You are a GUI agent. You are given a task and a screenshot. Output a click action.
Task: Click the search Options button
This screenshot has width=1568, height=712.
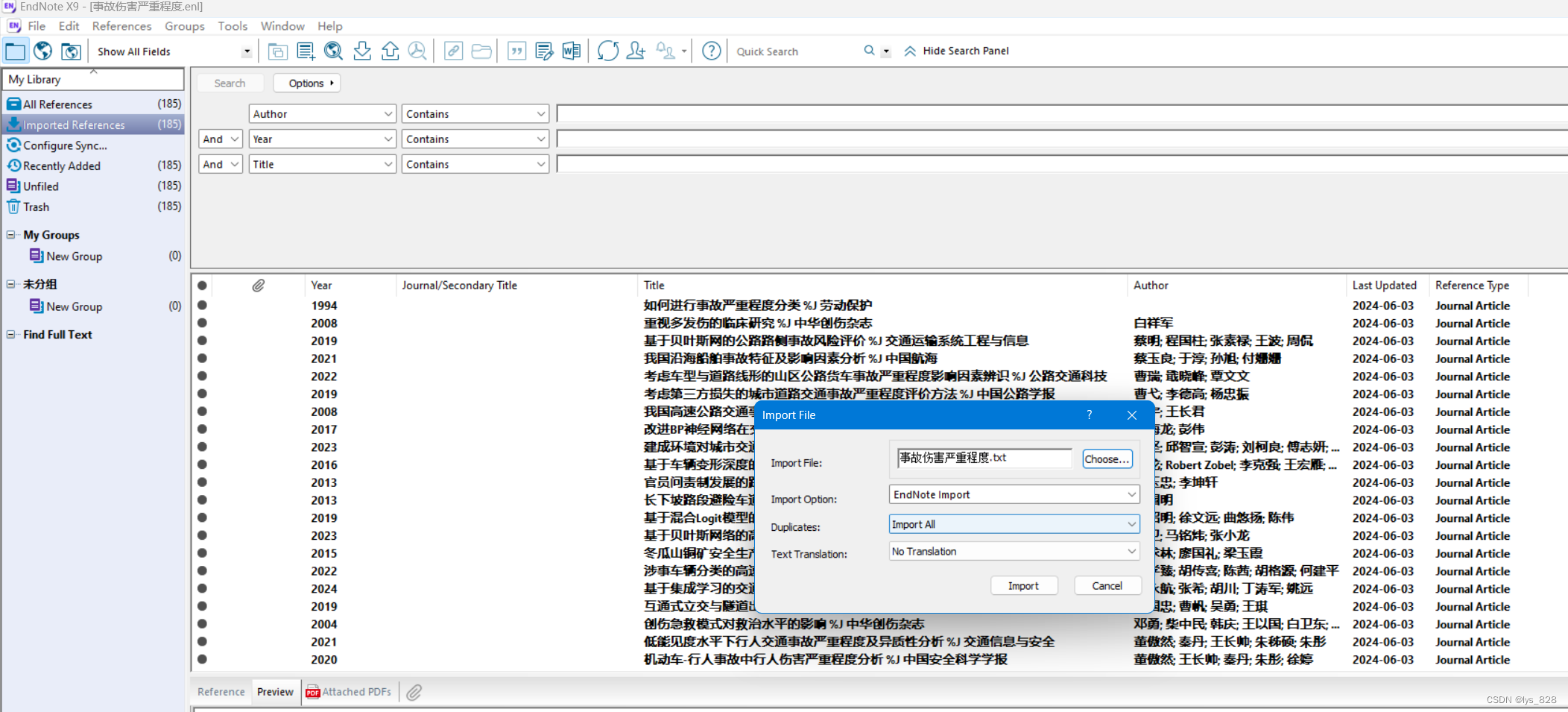pos(306,84)
